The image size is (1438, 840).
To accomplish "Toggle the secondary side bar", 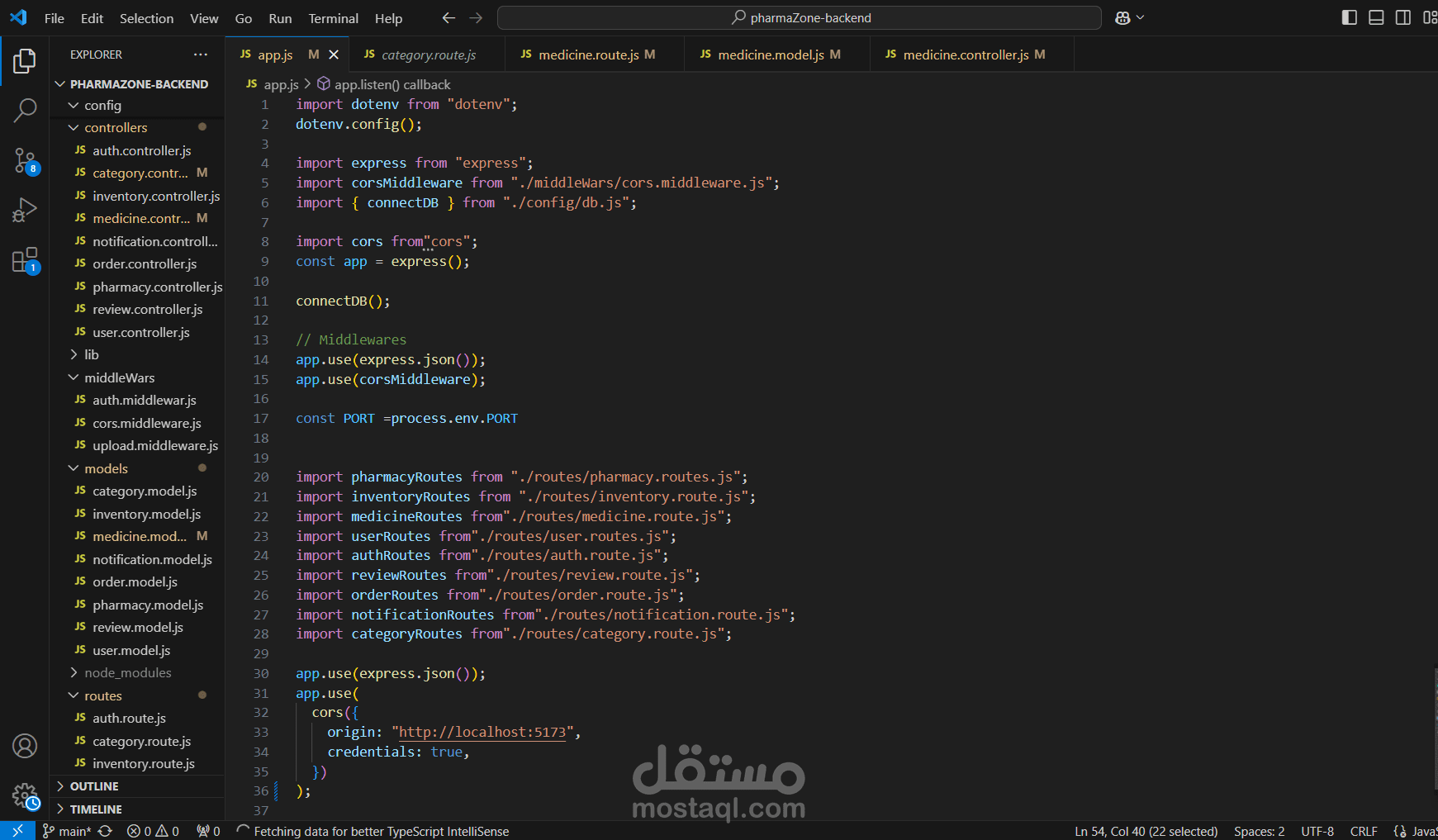I will coord(1402,17).
